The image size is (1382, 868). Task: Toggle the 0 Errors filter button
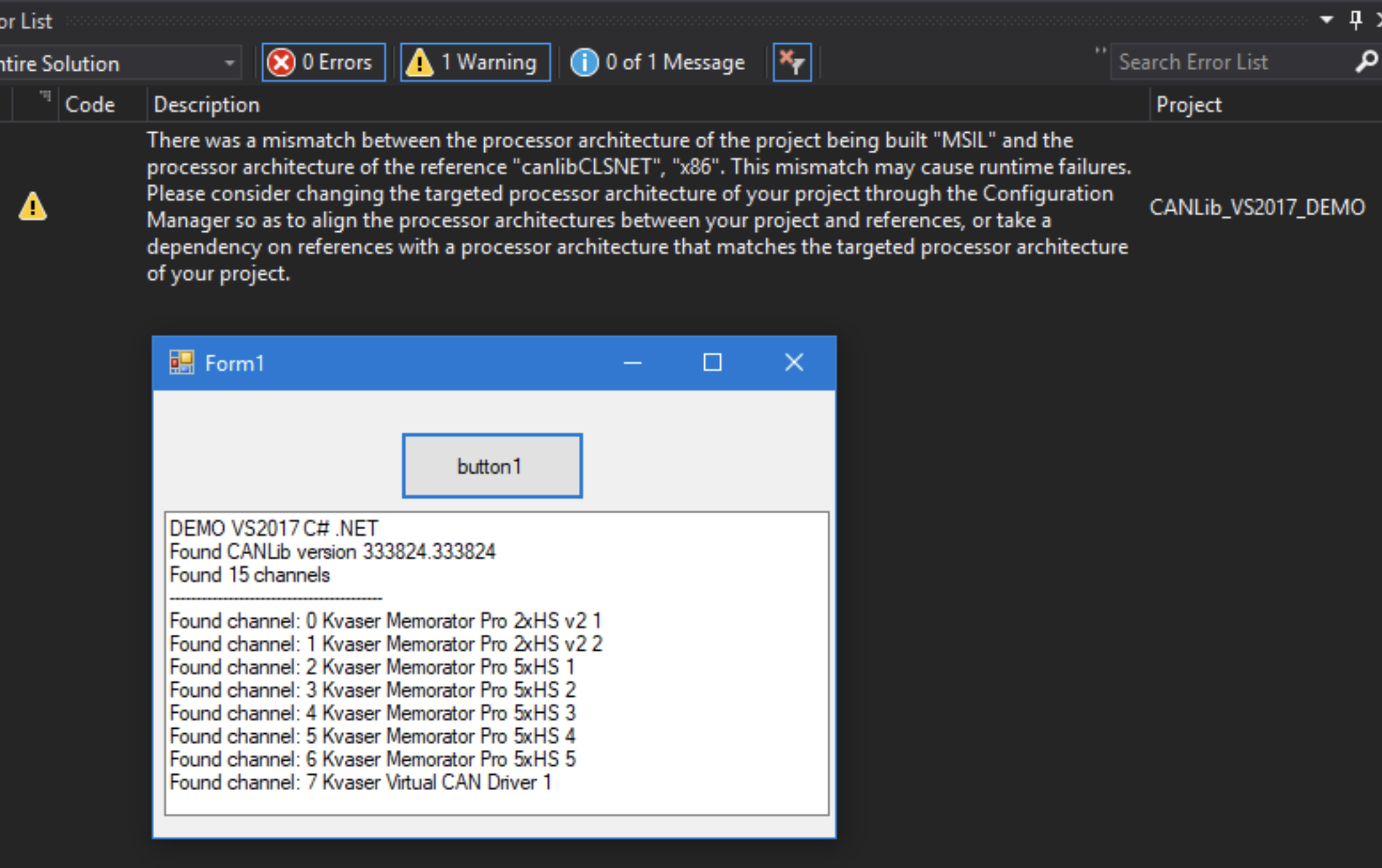pyautogui.click(x=323, y=63)
